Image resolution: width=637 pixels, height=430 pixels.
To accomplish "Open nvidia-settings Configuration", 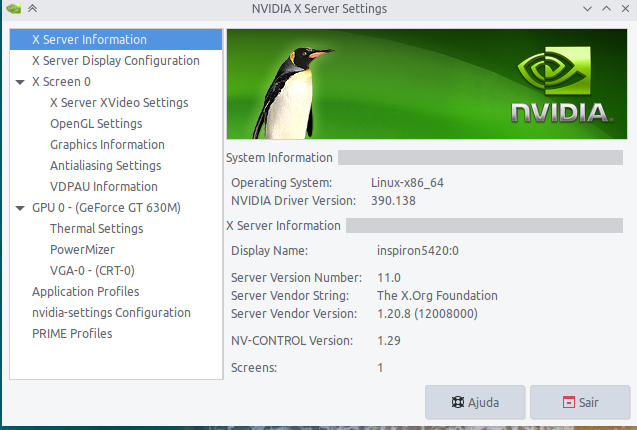I will pos(116,313).
